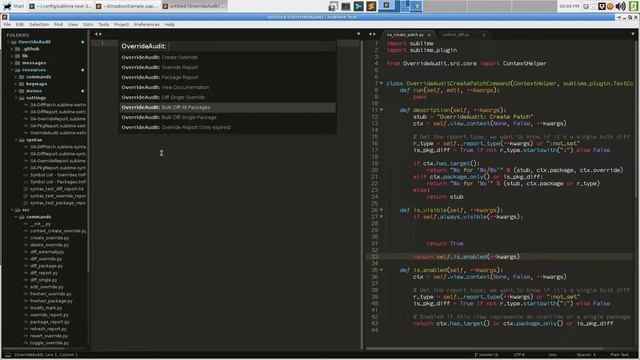Open the Start menu icon in taskbar
This screenshot has height=360, width=640.
click(7, 6)
